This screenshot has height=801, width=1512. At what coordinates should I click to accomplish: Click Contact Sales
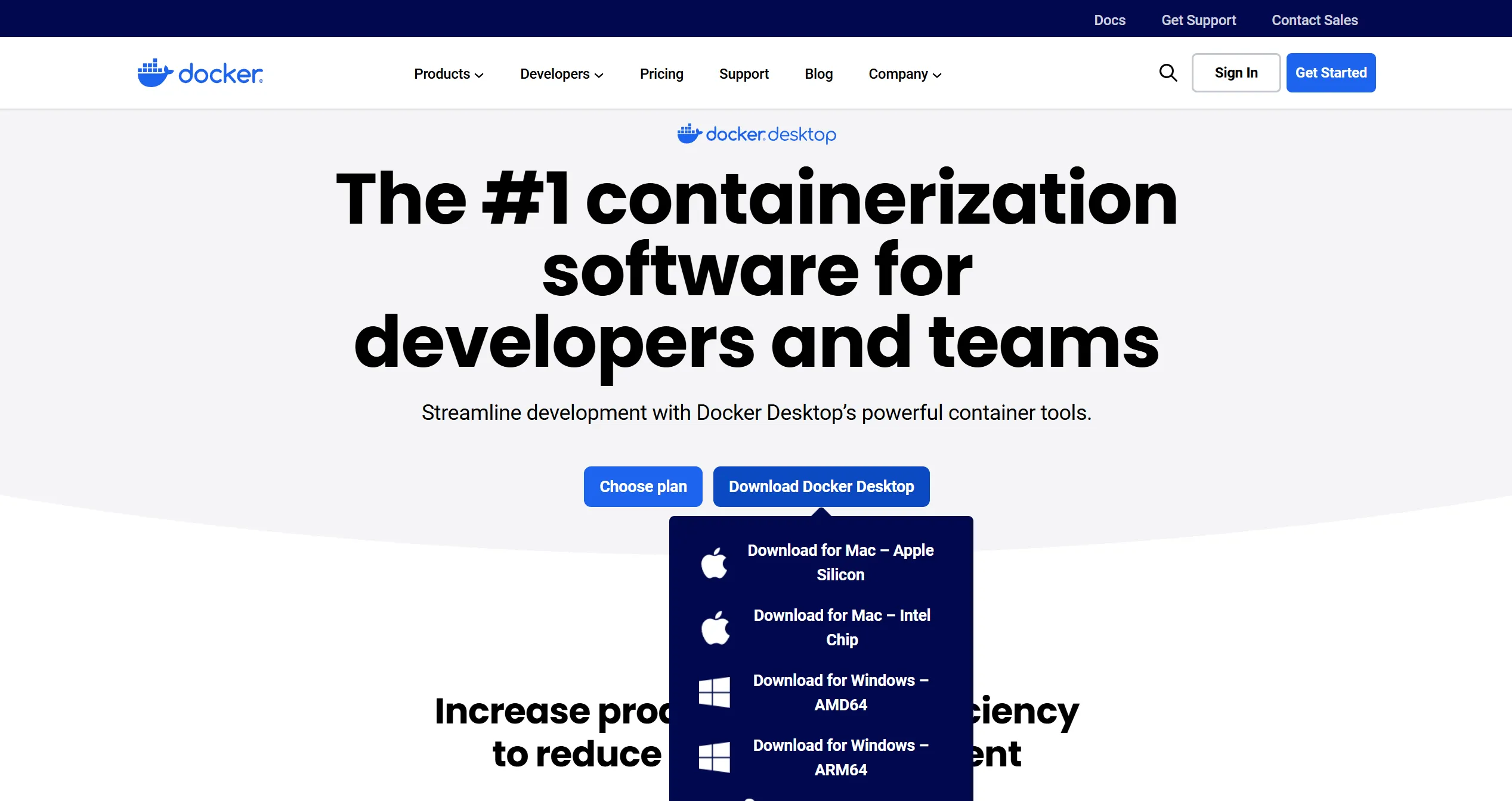[x=1314, y=20]
